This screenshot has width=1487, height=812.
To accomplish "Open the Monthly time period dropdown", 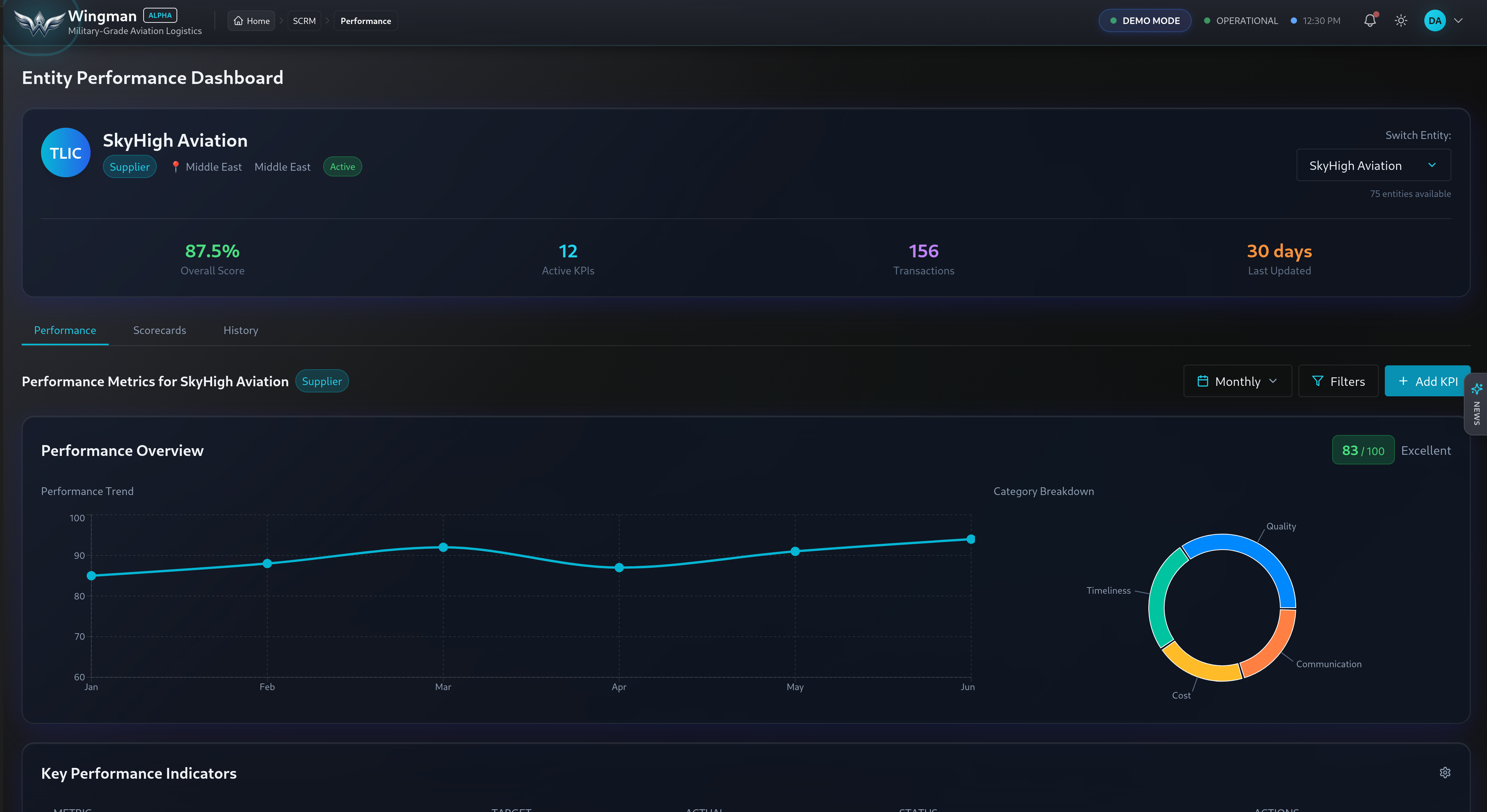I will click(x=1238, y=381).
